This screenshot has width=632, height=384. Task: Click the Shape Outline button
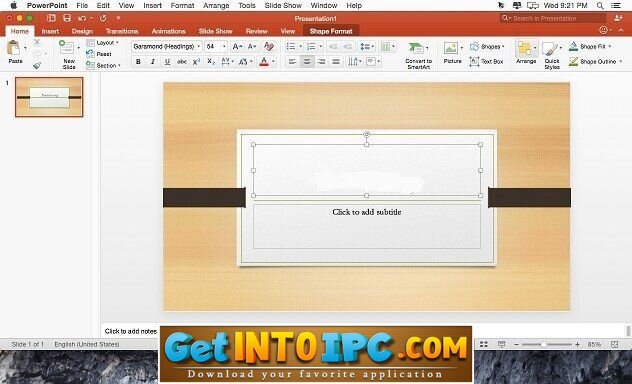pos(595,62)
